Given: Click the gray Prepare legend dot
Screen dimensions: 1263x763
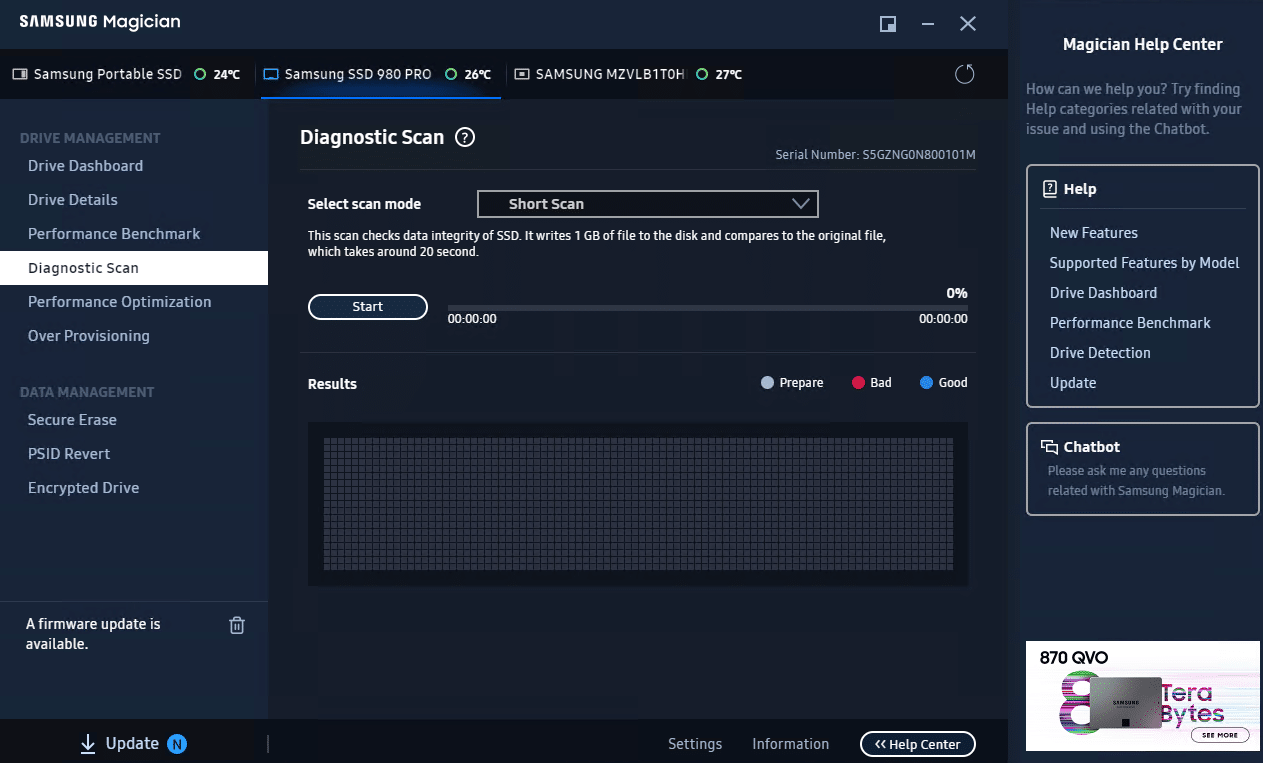Looking at the screenshot, I should 767,383.
